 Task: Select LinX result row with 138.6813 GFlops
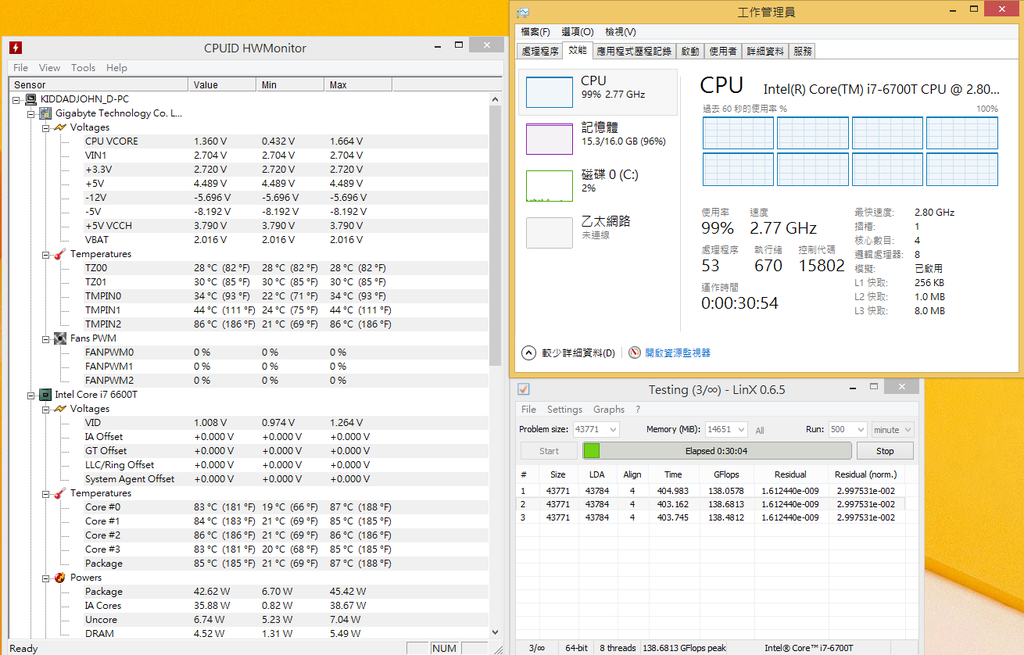click(711, 504)
